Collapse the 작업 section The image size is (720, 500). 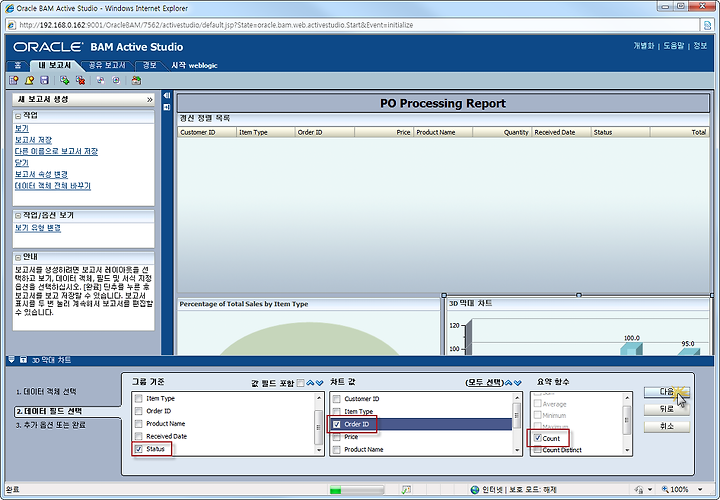(x=18, y=116)
